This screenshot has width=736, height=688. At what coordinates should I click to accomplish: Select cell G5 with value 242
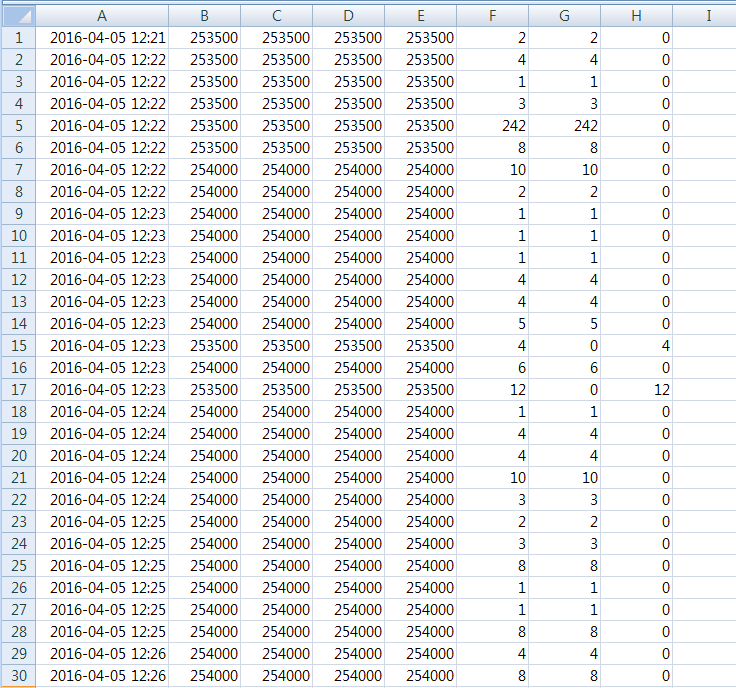564,126
